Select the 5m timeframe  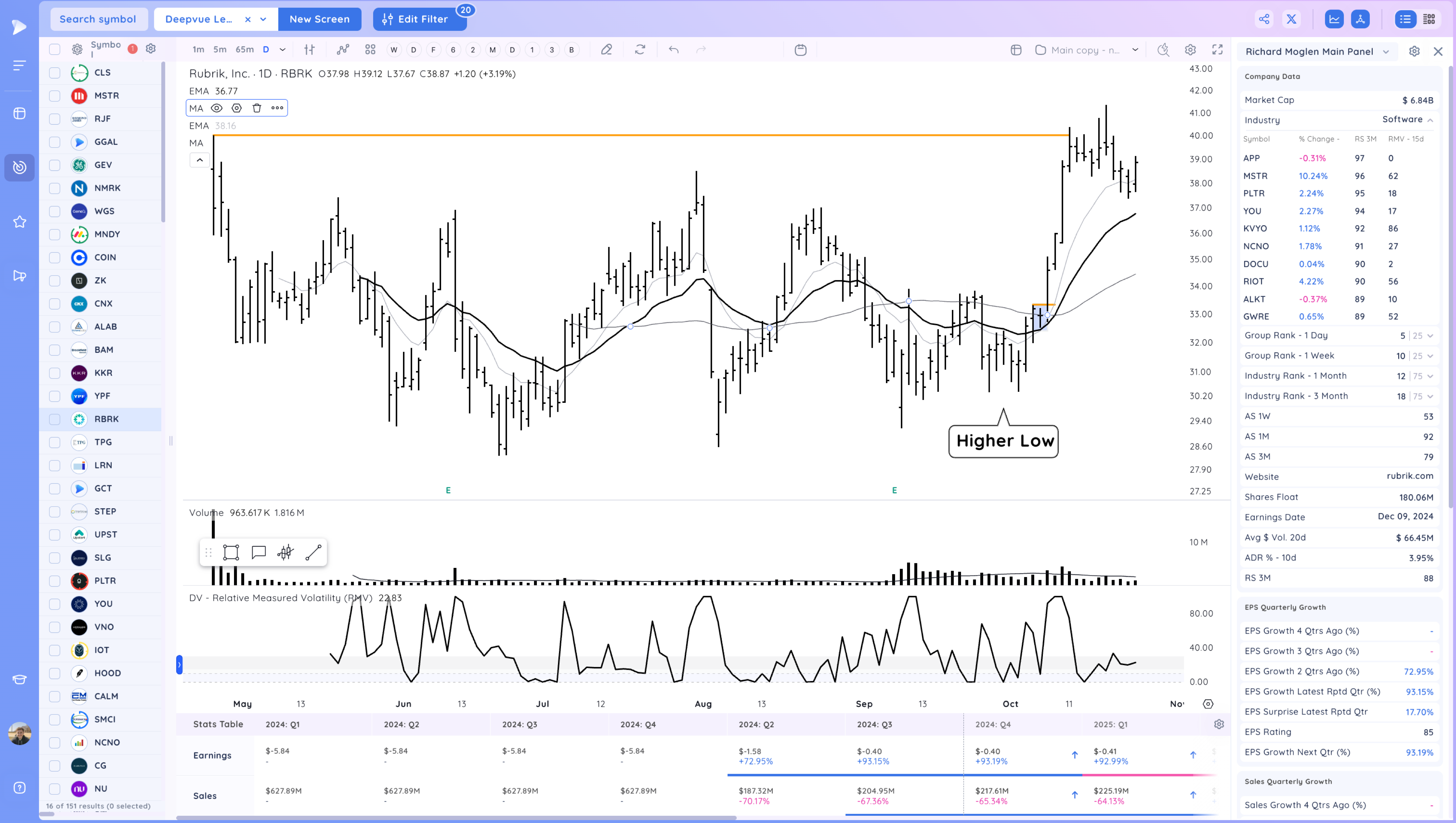(x=219, y=50)
